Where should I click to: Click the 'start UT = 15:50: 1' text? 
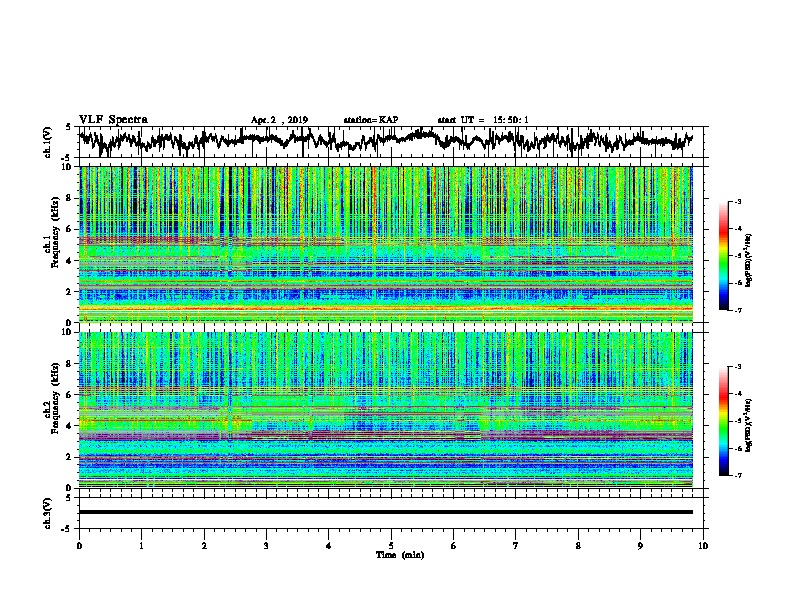click(x=483, y=120)
